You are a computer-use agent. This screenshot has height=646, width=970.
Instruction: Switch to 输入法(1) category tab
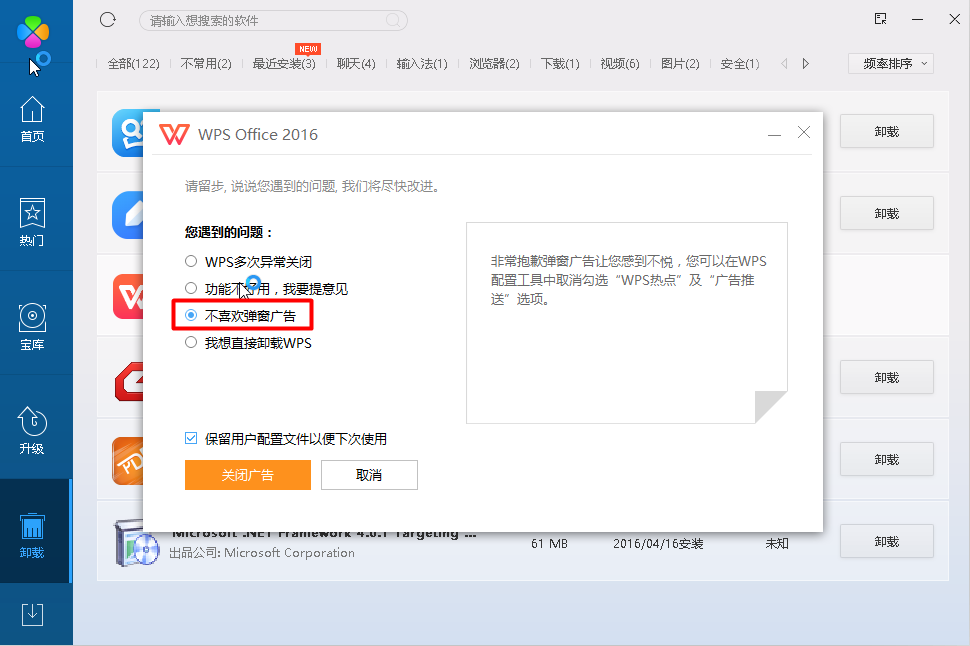[x=422, y=64]
